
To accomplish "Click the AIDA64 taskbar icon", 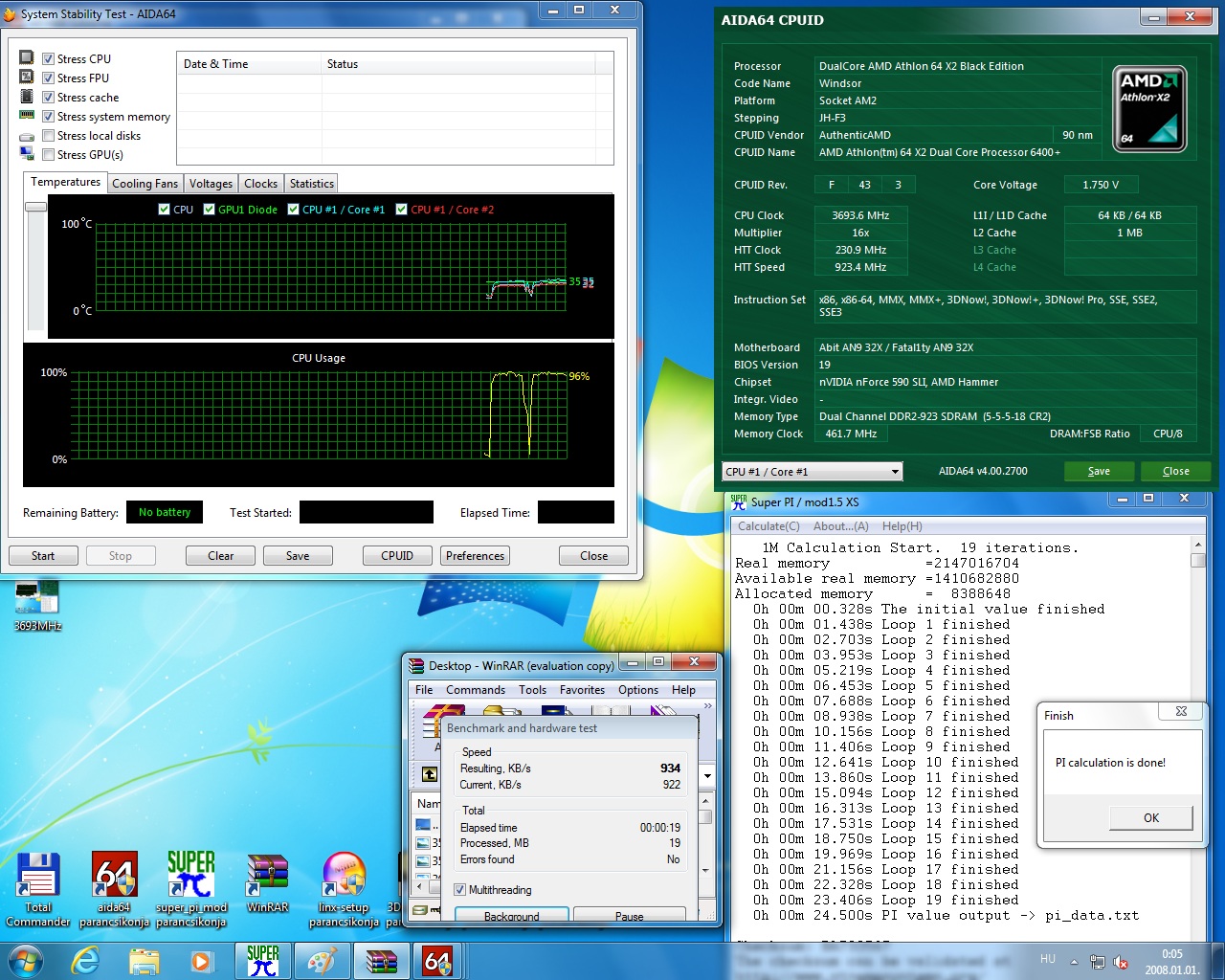I will click(437, 960).
